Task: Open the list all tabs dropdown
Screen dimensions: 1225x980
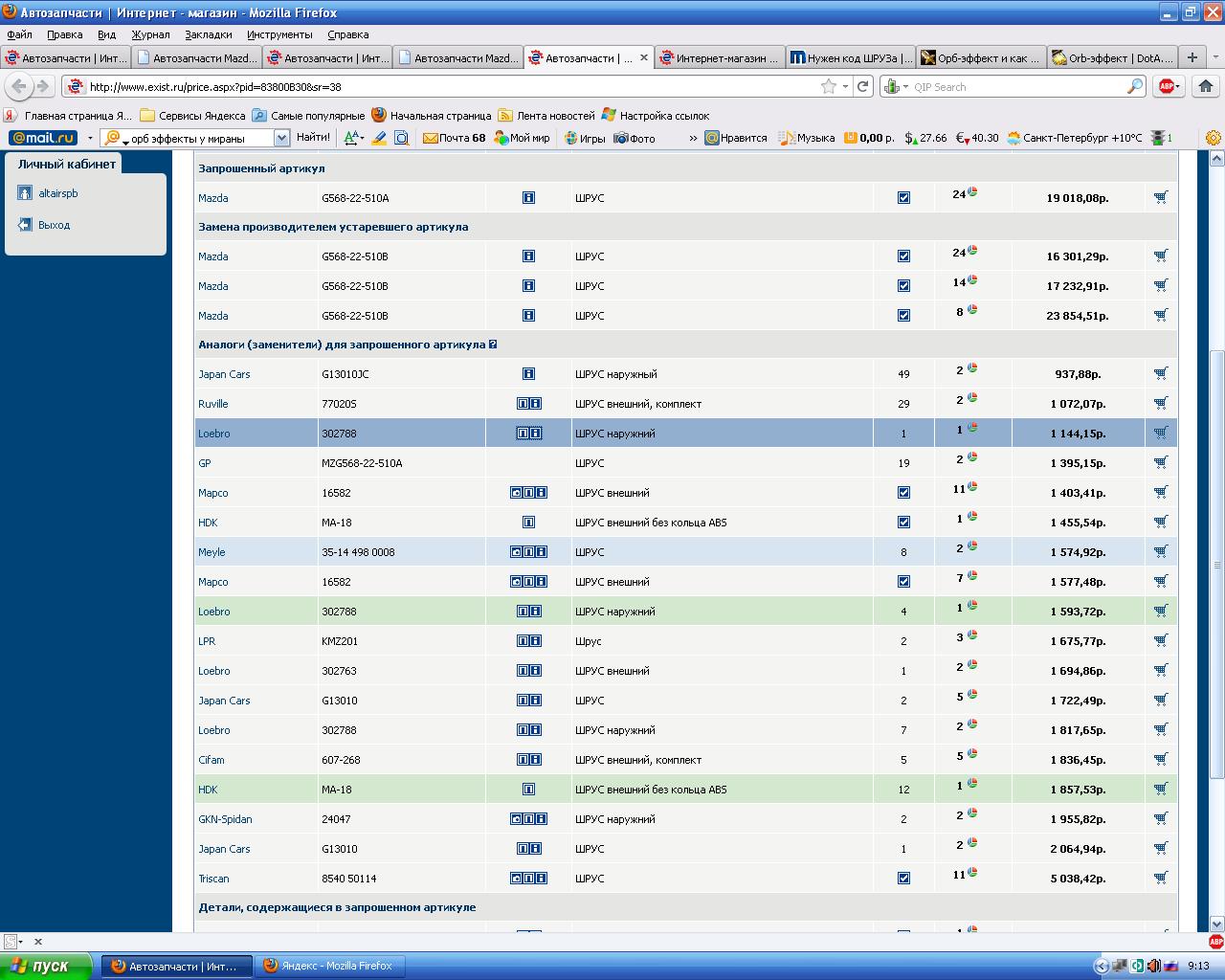Action: click(x=1215, y=57)
